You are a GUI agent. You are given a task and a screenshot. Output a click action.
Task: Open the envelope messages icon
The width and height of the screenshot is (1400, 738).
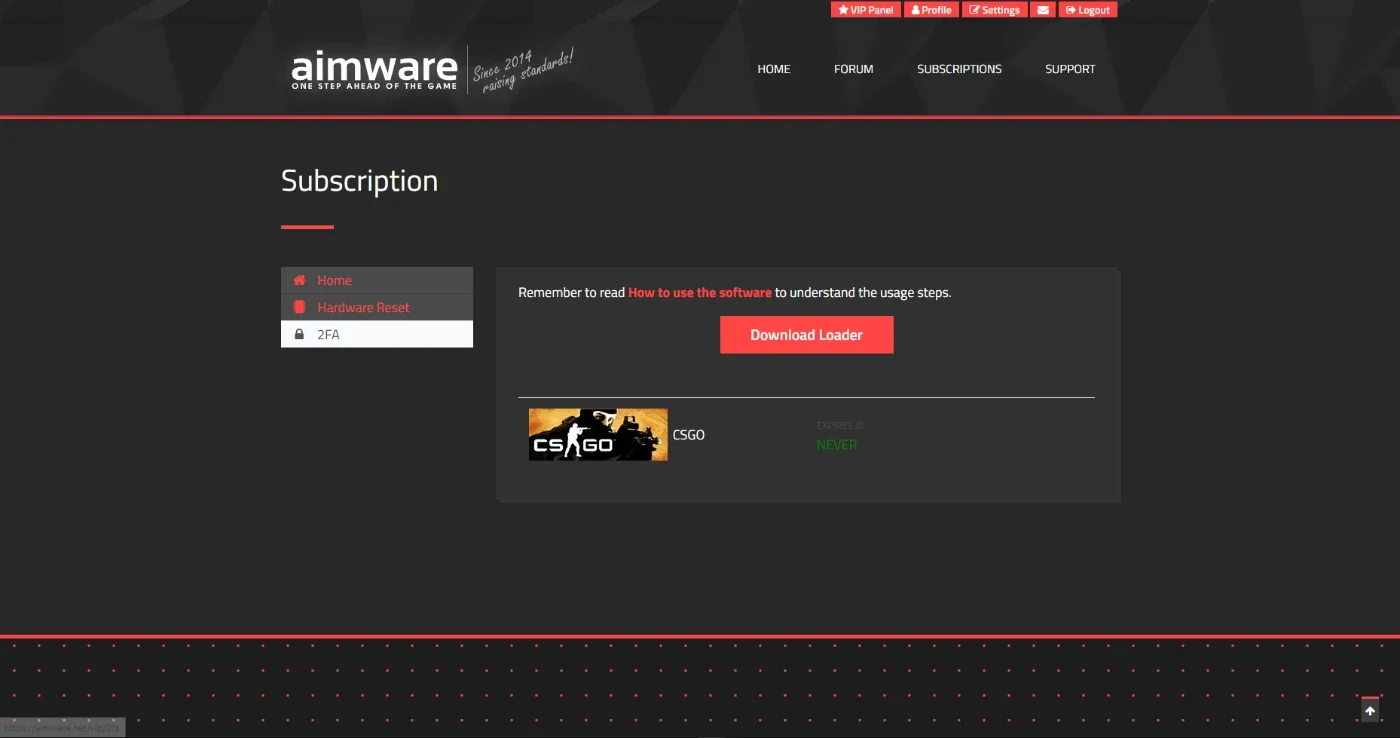[x=1043, y=10]
